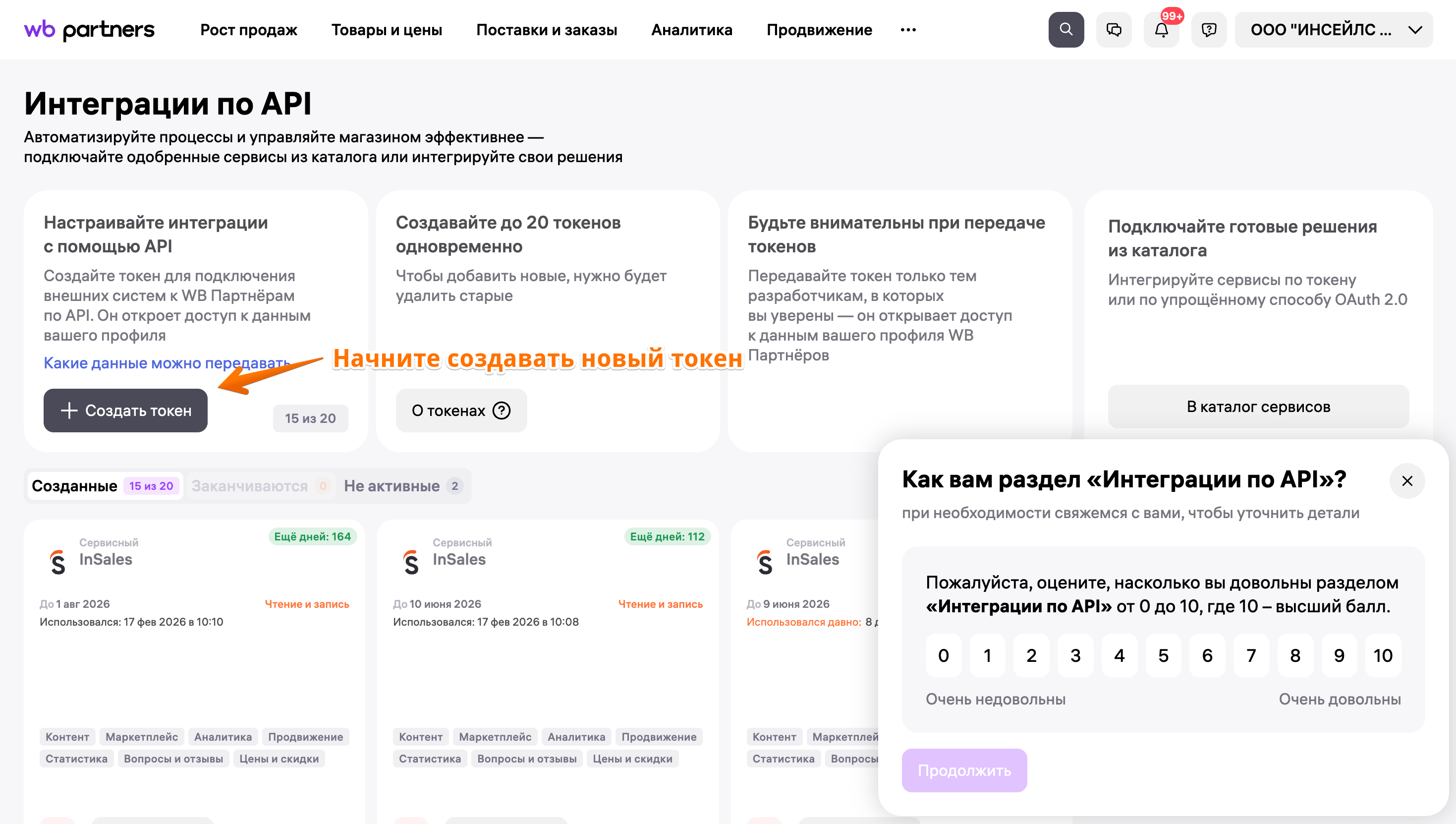Click InSales logo on first token card
Screen dimensions: 1456x824
(57, 562)
